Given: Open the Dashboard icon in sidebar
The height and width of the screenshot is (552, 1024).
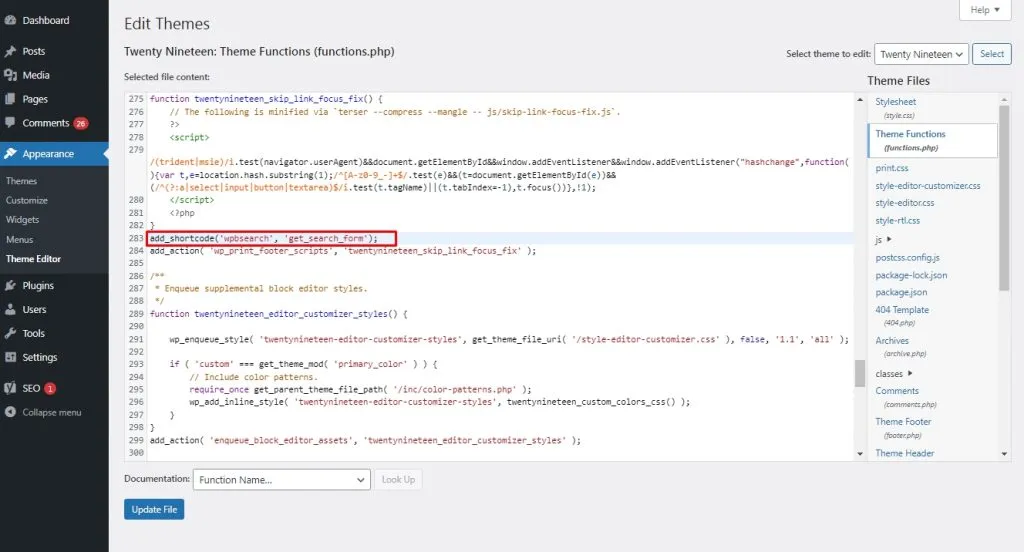Looking at the screenshot, I should coord(10,20).
